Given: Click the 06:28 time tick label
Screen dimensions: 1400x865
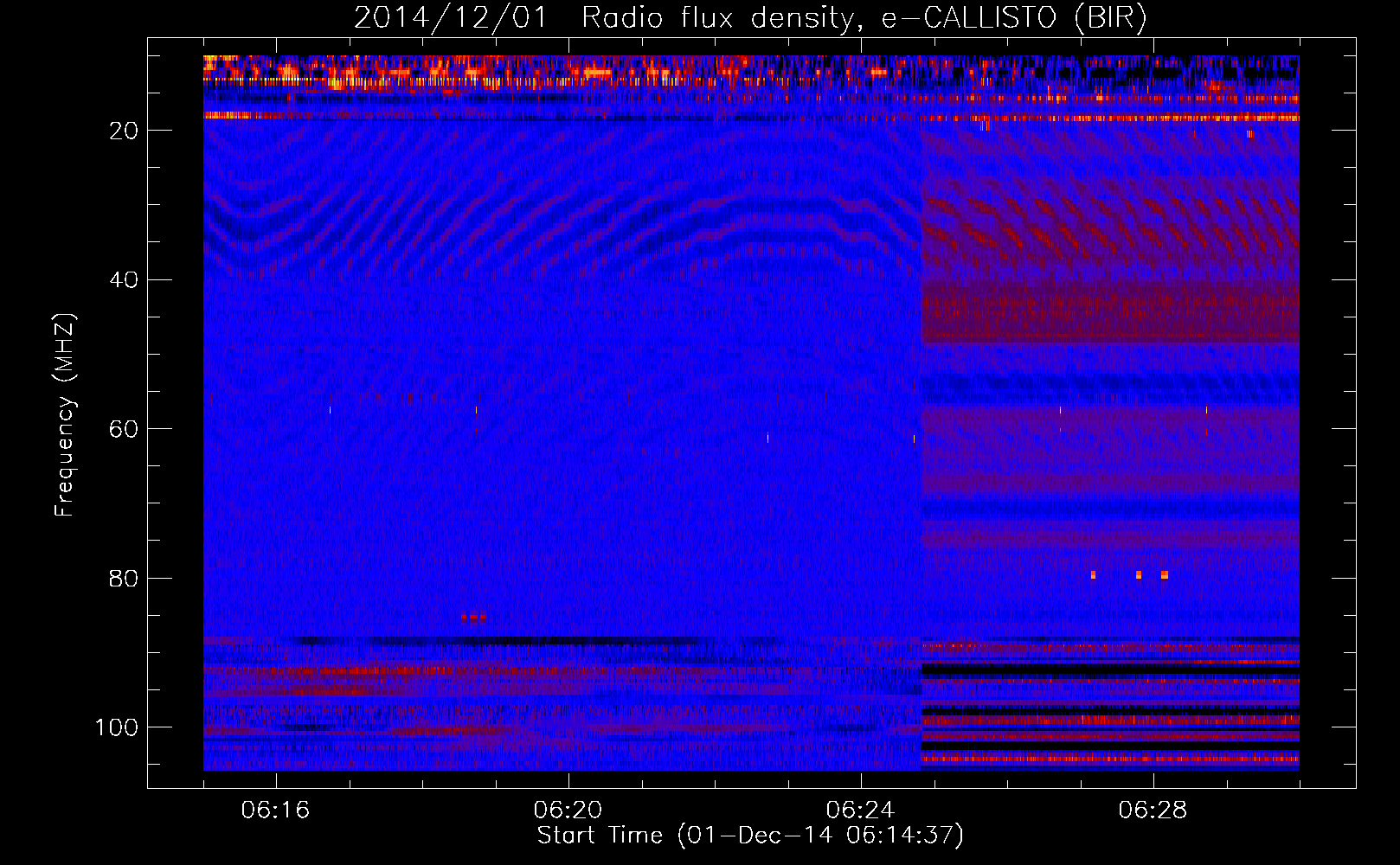Looking at the screenshot, I should coord(1153,811).
